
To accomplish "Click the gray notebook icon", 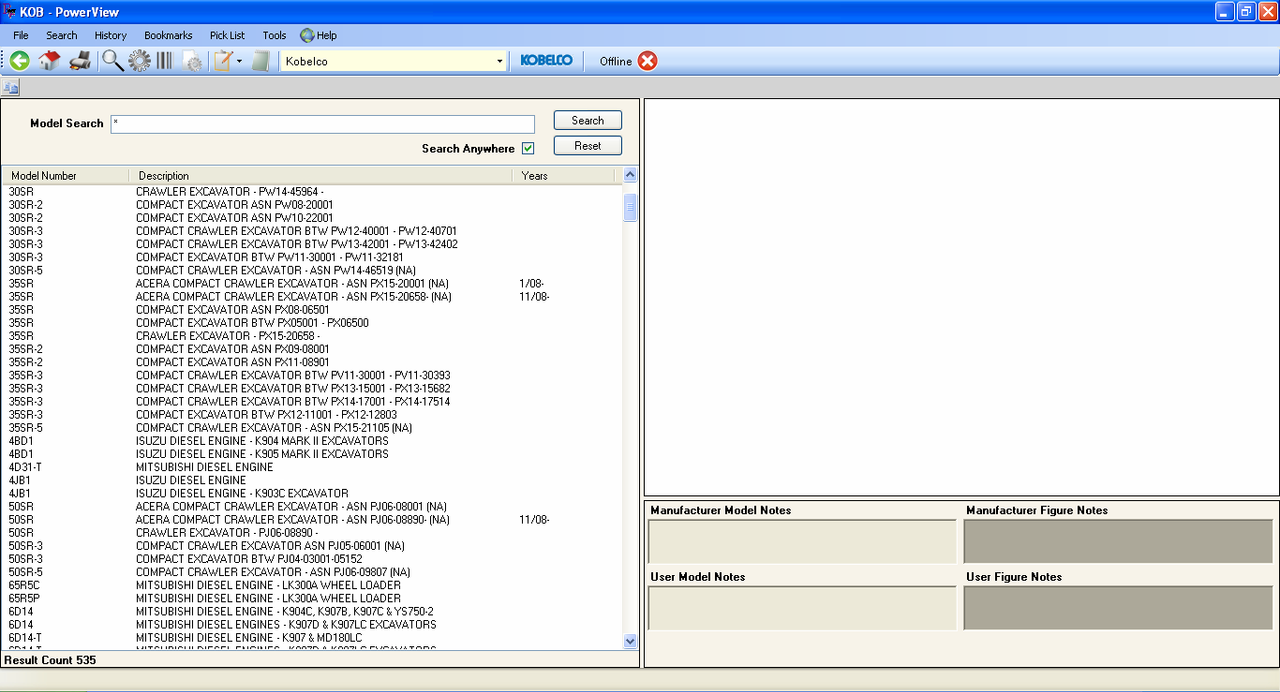I will (x=261, y=61).
